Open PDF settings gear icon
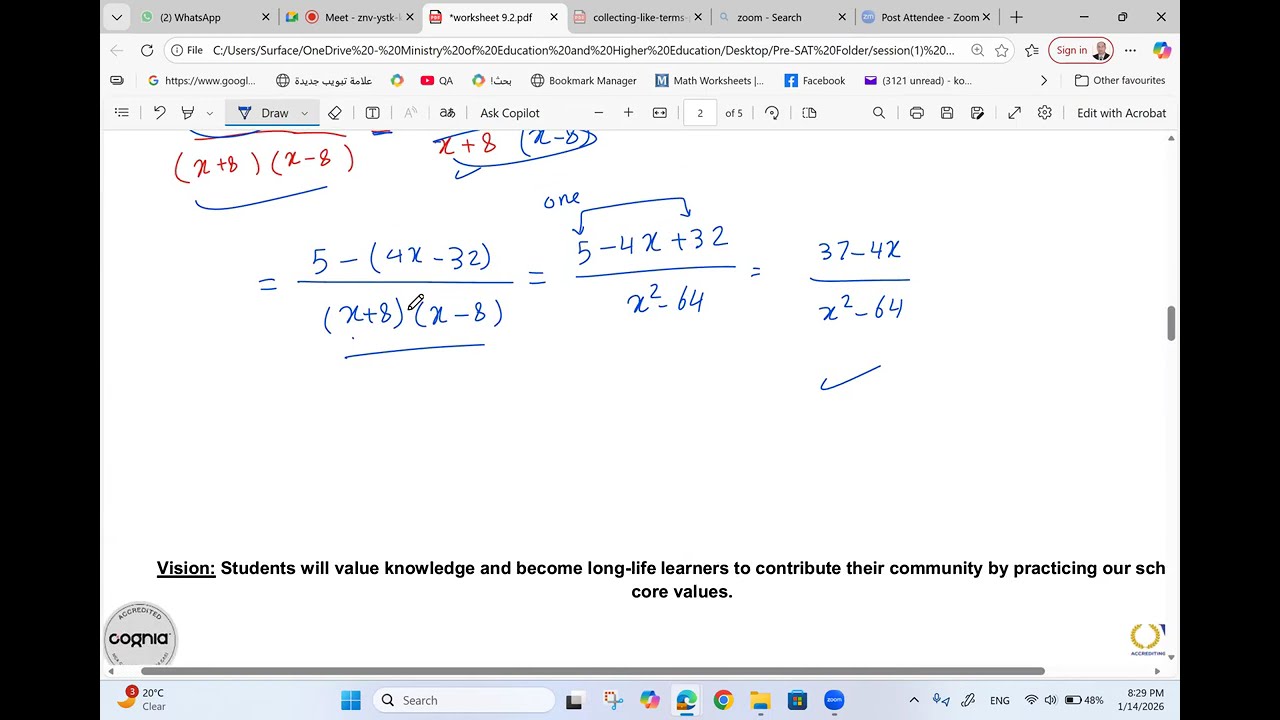The height and width of the screenshot is (720, 1280). pyautogui.click(x=1045, y=113)
